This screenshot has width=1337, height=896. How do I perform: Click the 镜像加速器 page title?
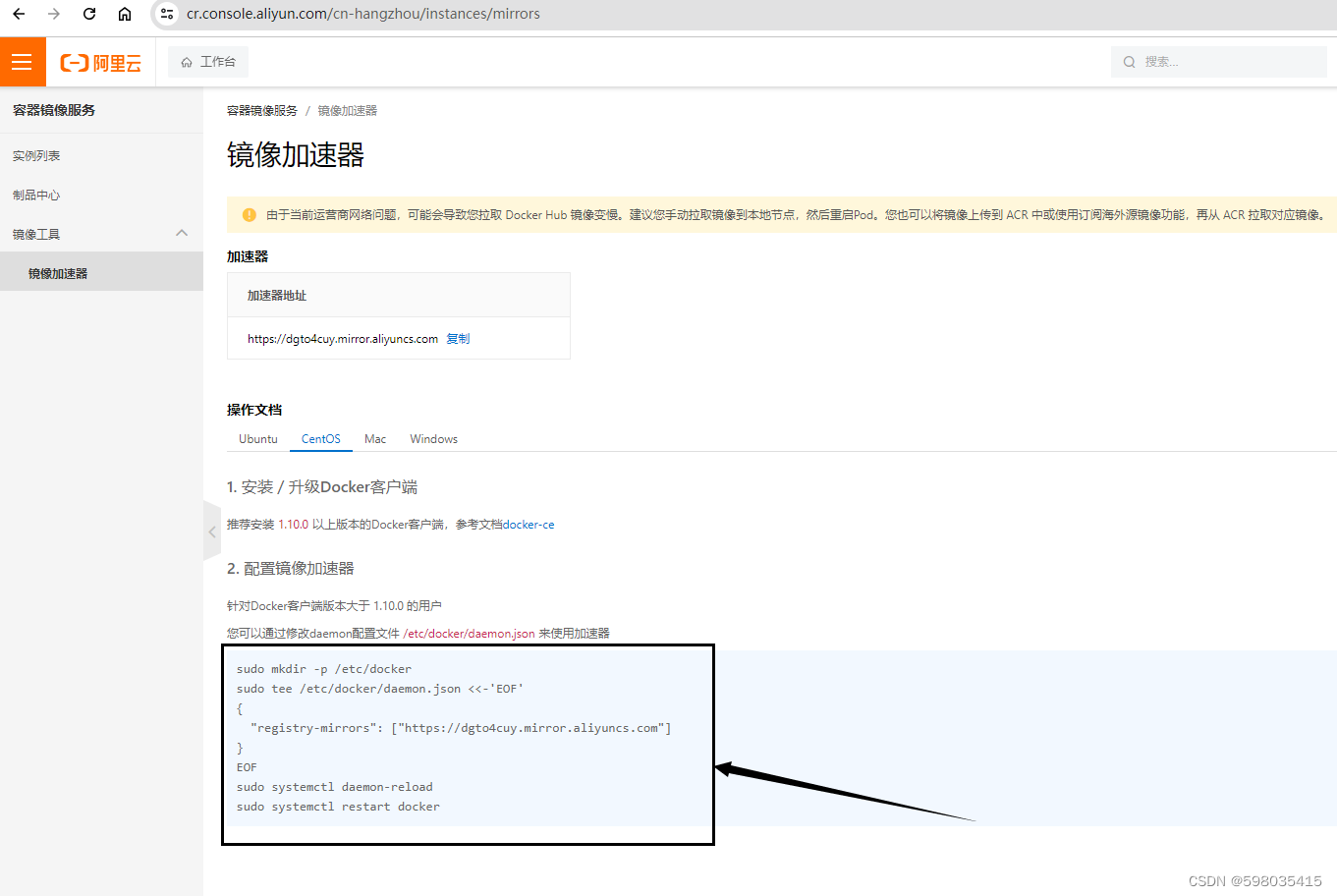[x=296, y=155]
